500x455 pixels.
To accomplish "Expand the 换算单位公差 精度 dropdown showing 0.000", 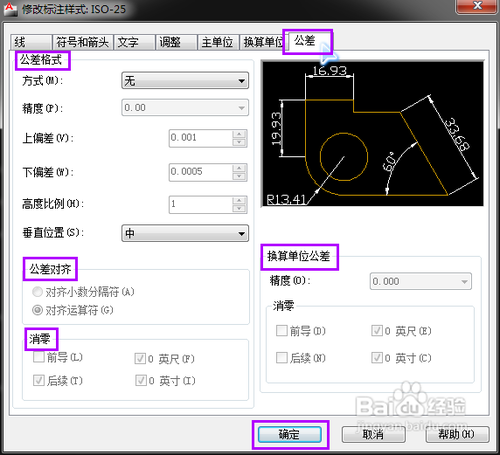I will tap(421, 281).
